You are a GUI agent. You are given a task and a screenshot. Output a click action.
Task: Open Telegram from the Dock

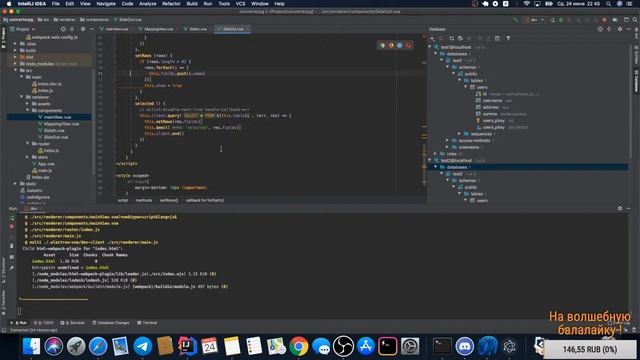pos(142,346)
